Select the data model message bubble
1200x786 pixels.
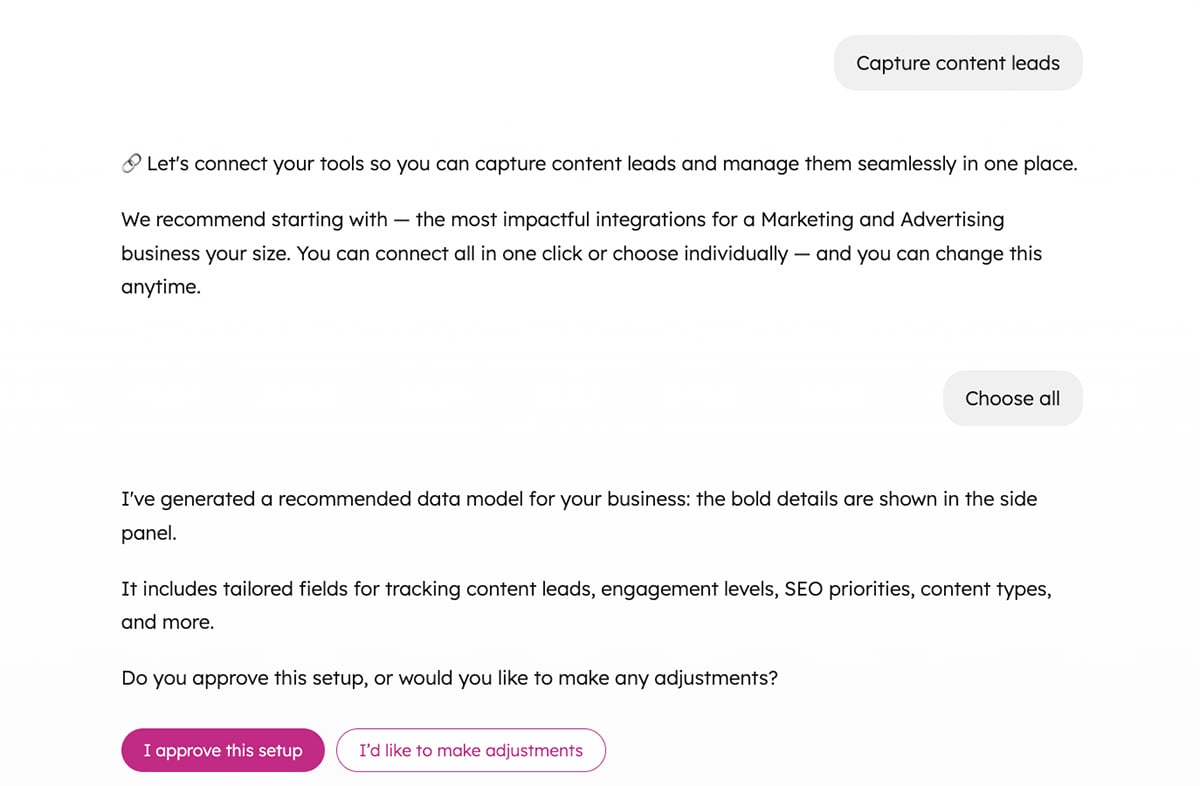point(579,515)
